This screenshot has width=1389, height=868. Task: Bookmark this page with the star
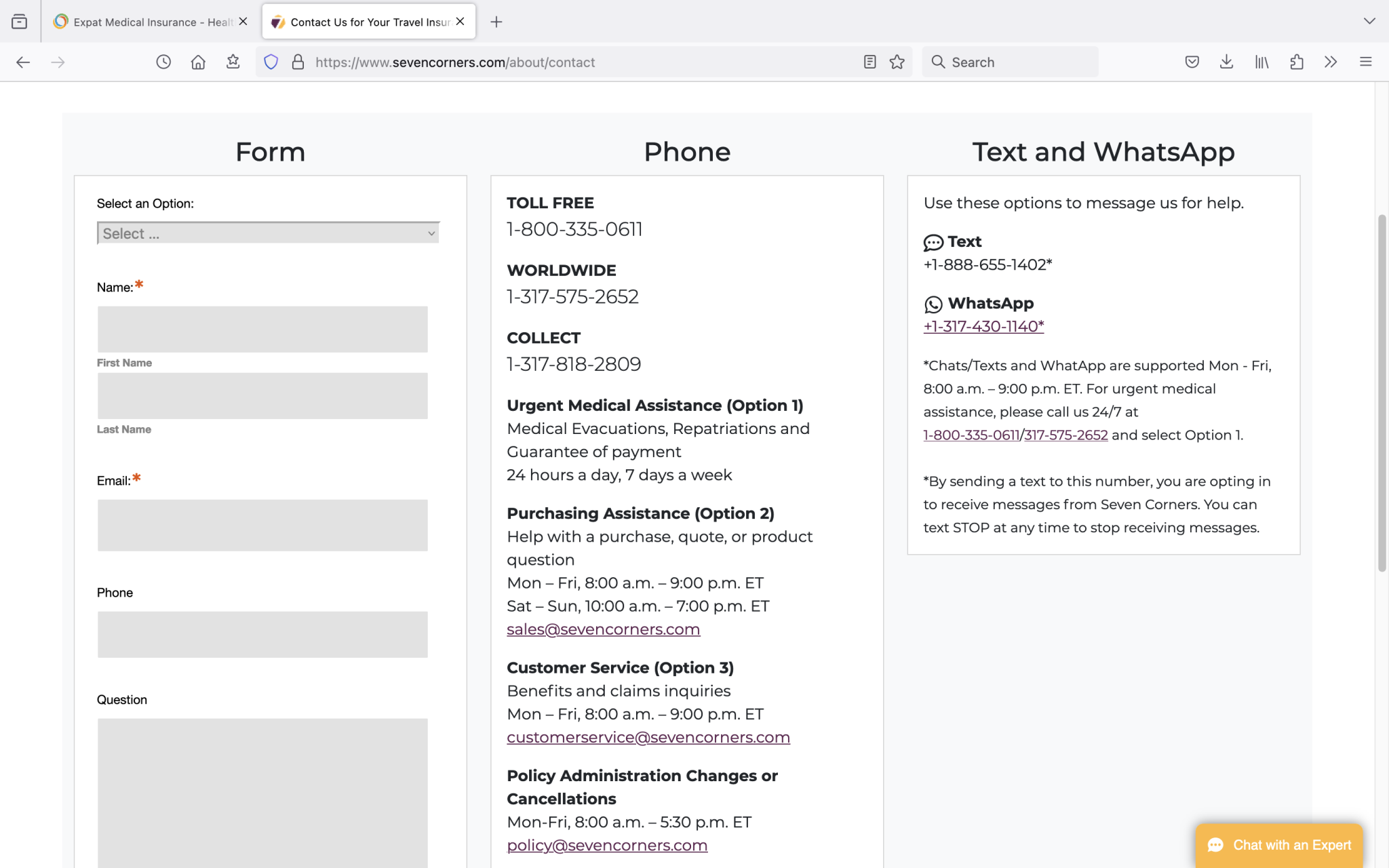897,62
